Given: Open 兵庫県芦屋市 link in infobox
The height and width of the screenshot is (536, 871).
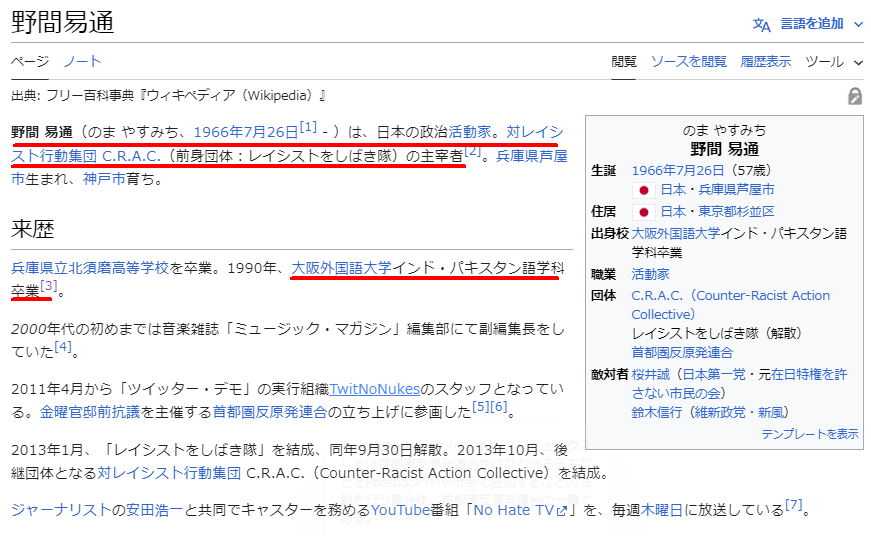Looking at the screenshot, I should (737, 190).
